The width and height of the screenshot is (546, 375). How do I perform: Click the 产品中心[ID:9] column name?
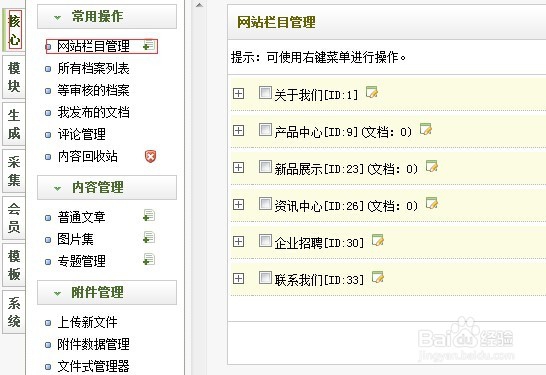pos(316,132)
